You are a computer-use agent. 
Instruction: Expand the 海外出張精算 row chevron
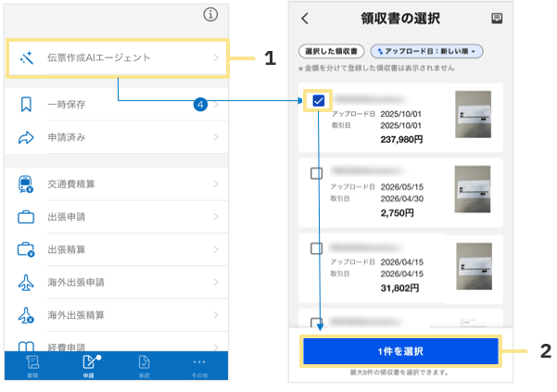pyautogui.click(x=216, y=315)
